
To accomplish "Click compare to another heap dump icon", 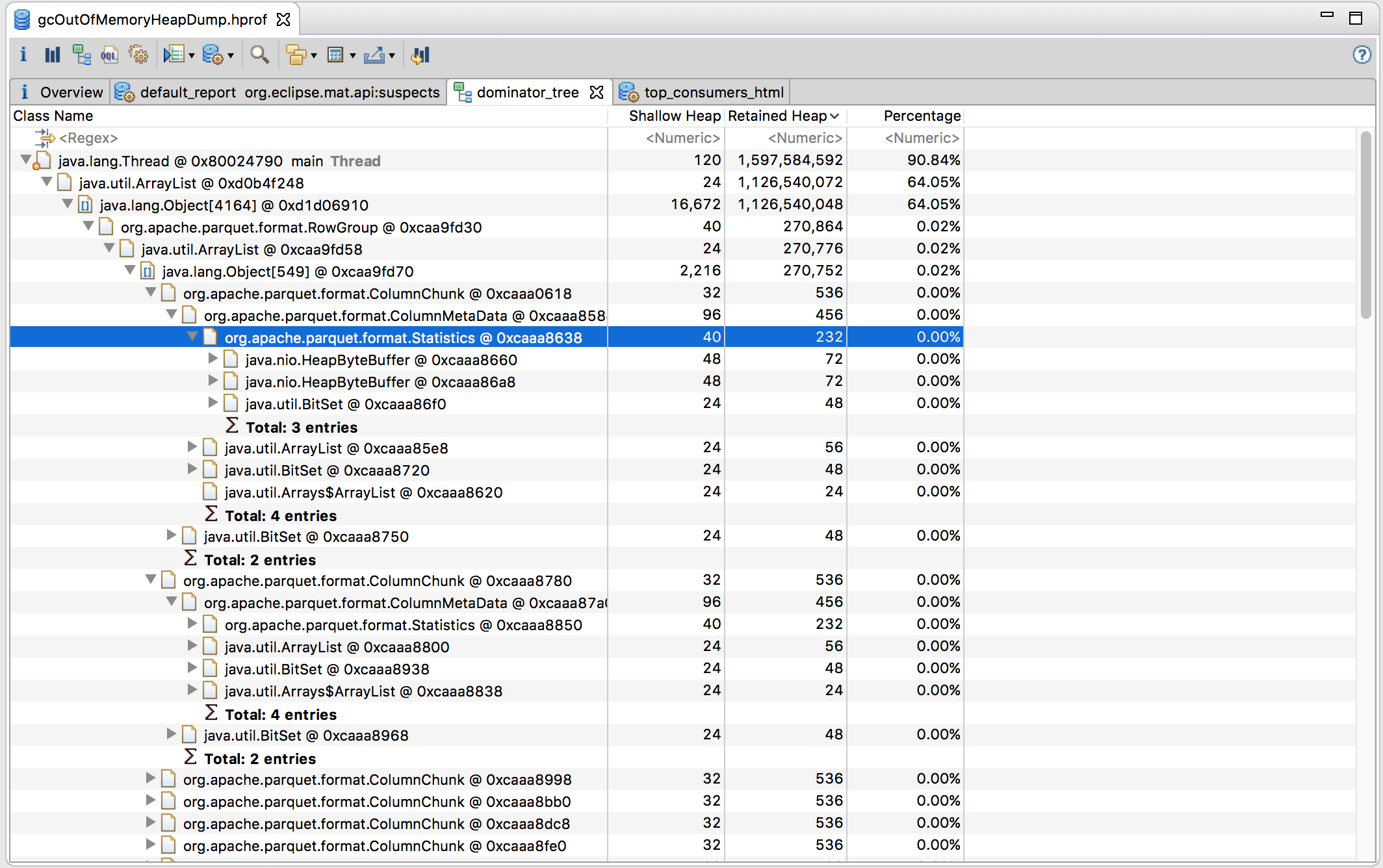I will [x=420, y=55].
